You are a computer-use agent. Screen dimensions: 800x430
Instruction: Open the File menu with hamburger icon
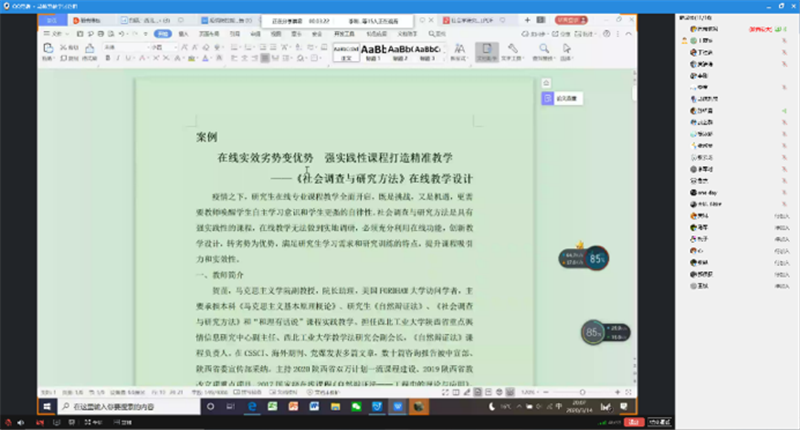[x=54, y=34]
